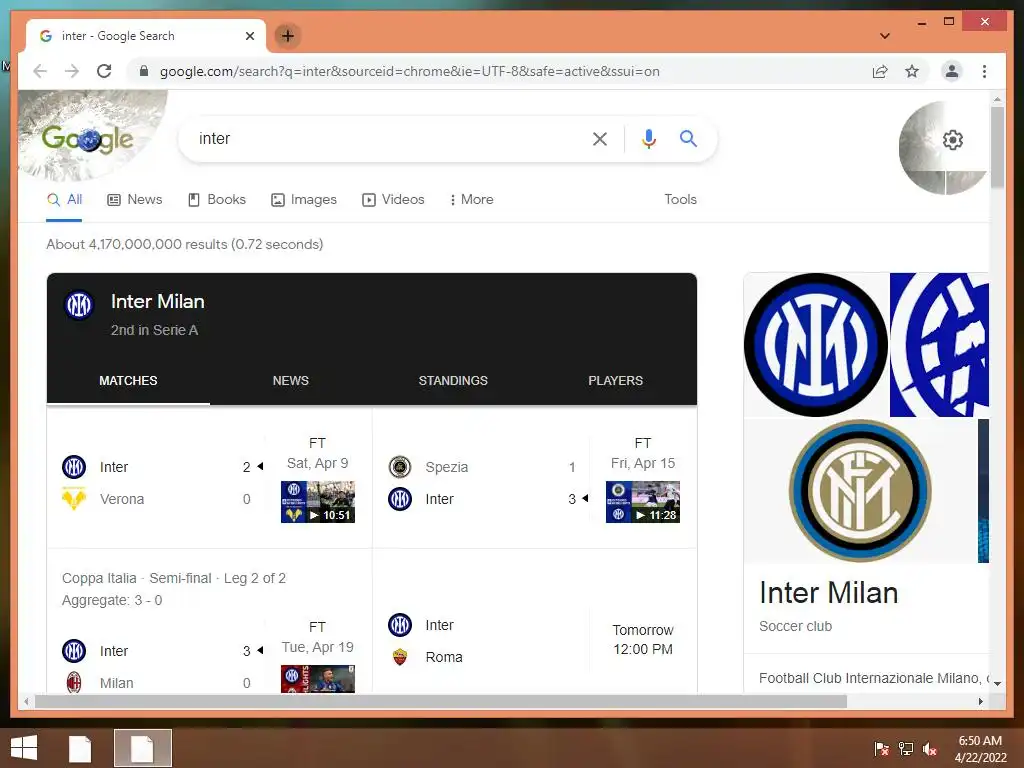The width and height of the screenshot is (1024, 768).
Task: Open the search Tools options
Action: 680,200
